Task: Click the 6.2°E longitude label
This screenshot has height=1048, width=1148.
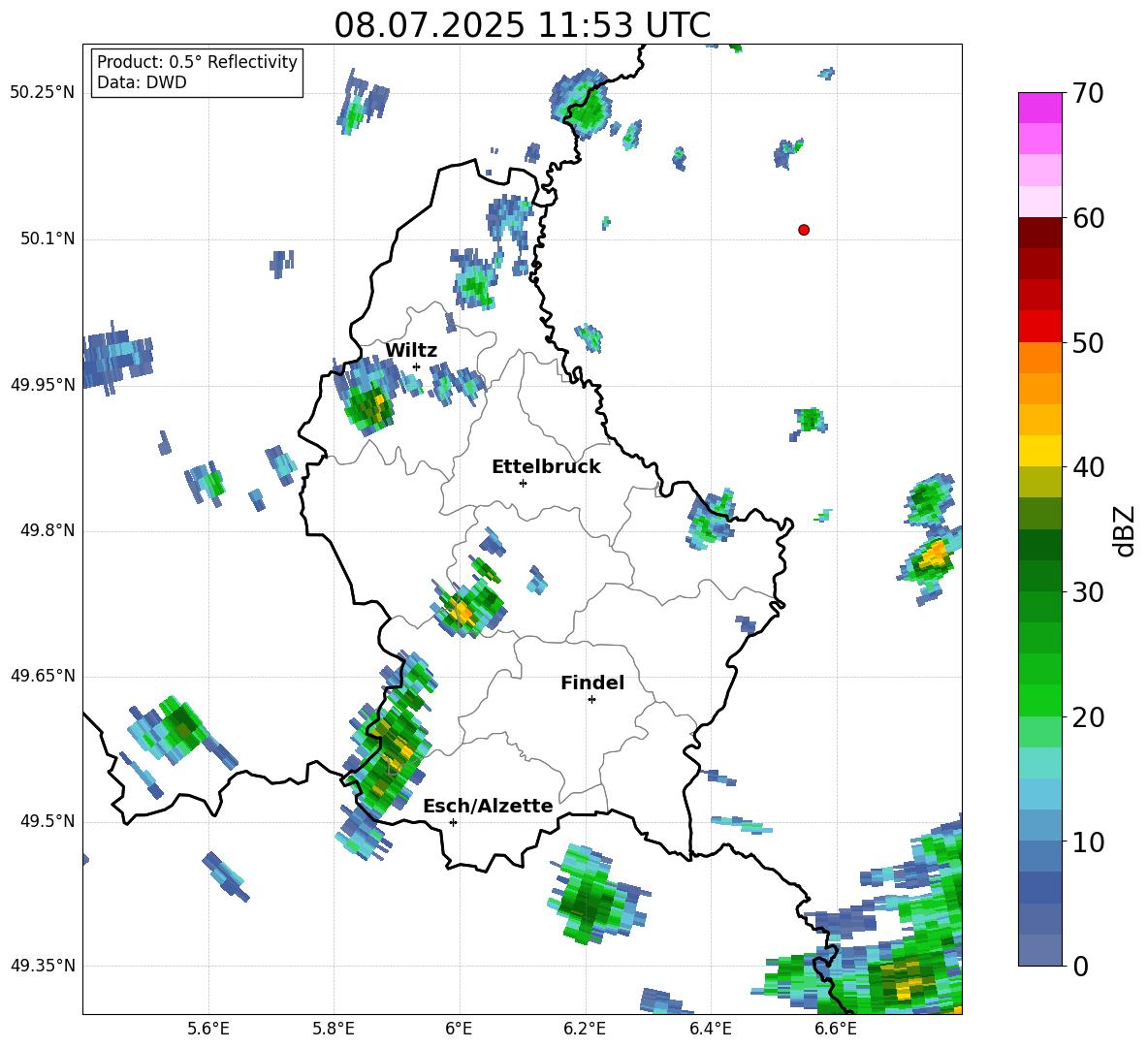Action: tap(585, 1029)
